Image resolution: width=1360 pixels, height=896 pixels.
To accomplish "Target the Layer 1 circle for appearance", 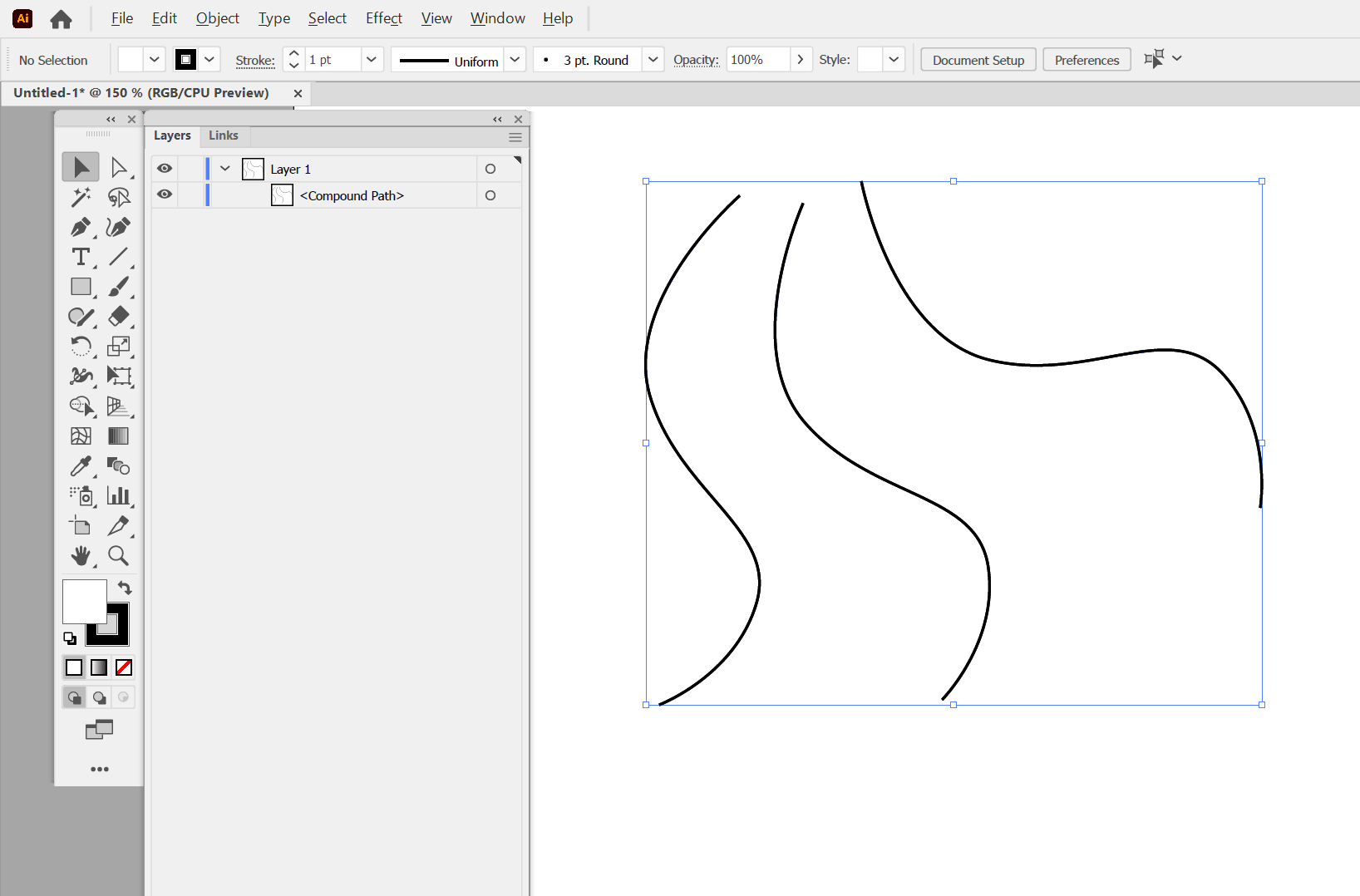I will [x=490, y=168].
